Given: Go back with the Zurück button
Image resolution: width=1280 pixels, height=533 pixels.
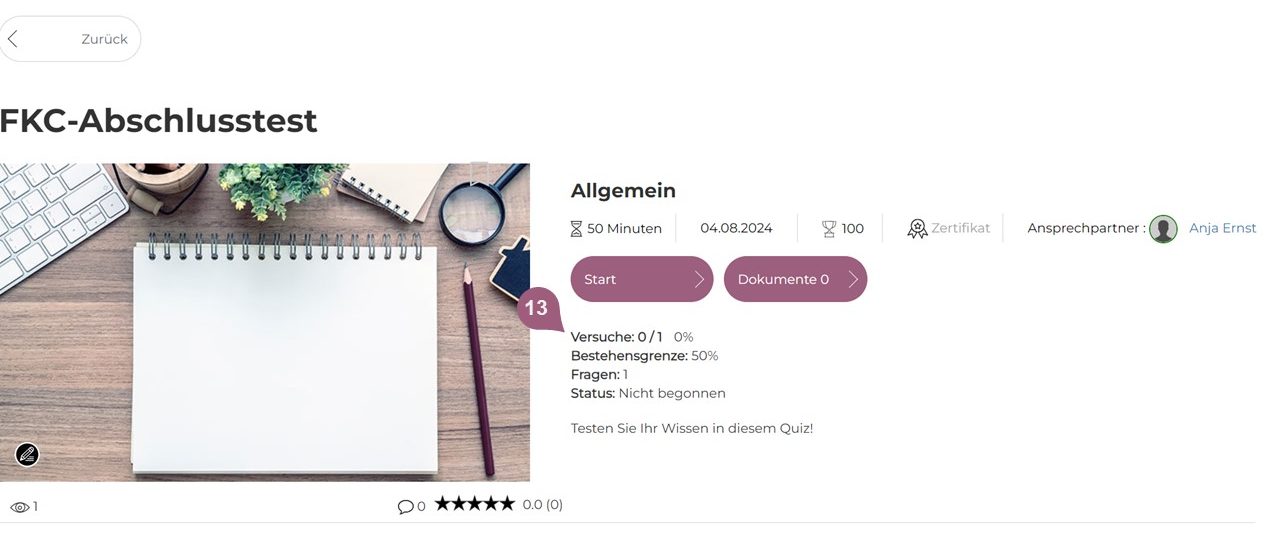Looking at the screenshot, I should [x=69, y=39].
